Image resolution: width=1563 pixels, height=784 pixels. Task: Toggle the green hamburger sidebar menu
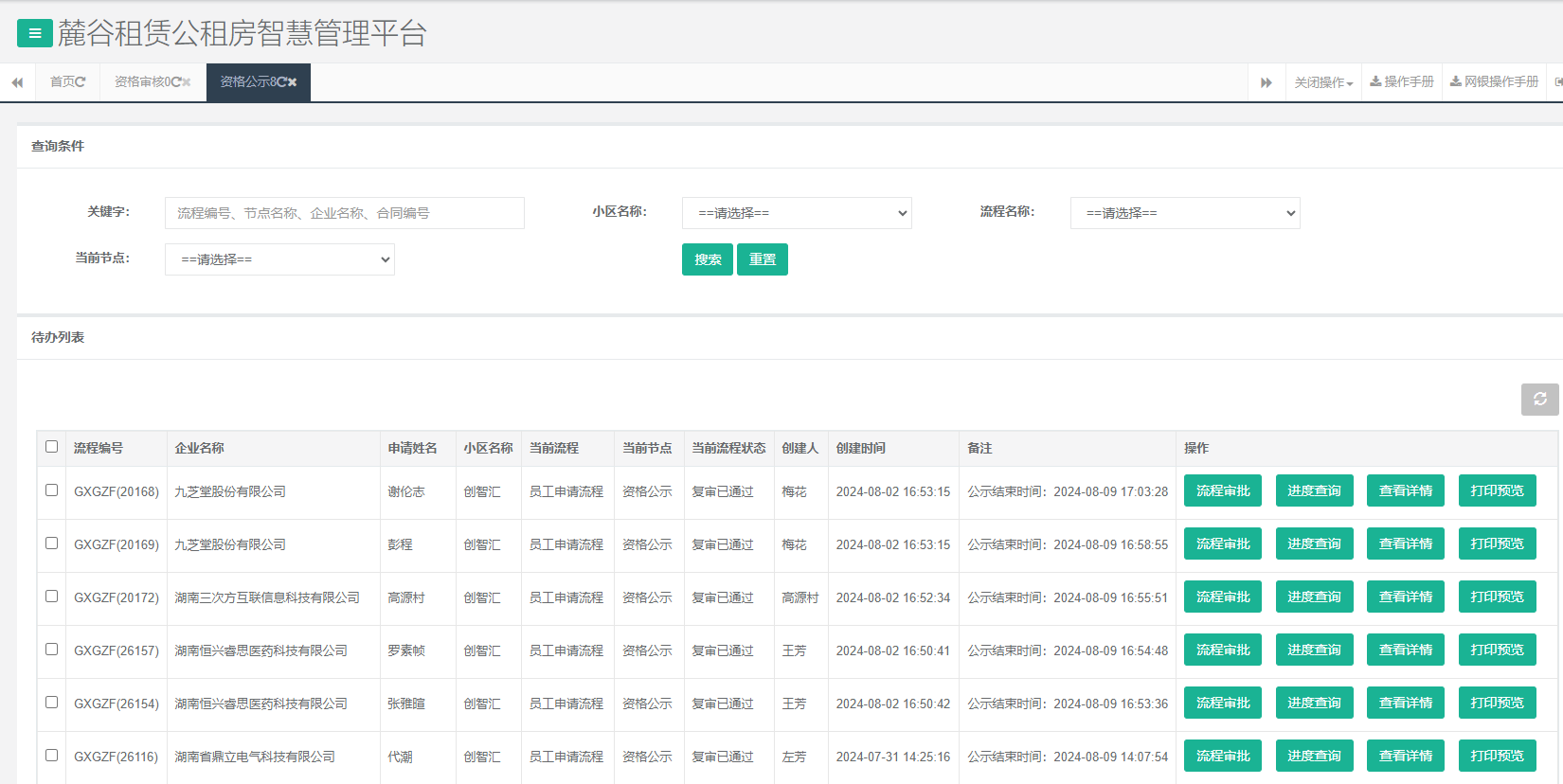(x=35, y=34)
